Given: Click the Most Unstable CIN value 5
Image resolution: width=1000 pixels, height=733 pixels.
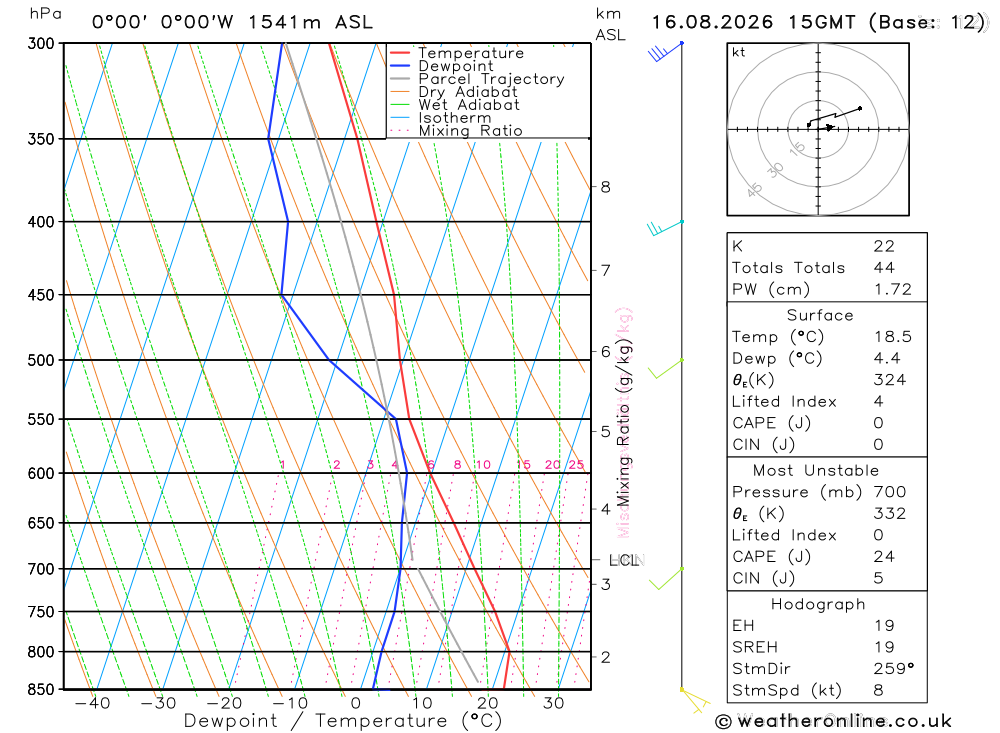Looking at the screenshot, I should pos(878,578).
